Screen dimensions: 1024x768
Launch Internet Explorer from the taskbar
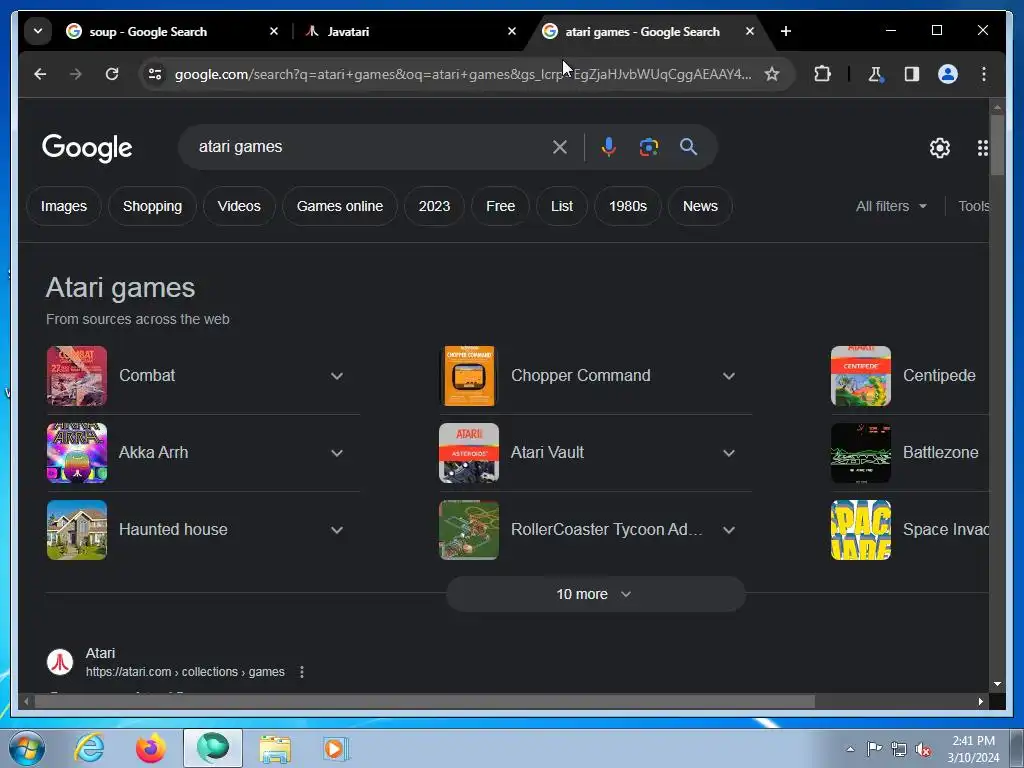click(x=89, y=748)
